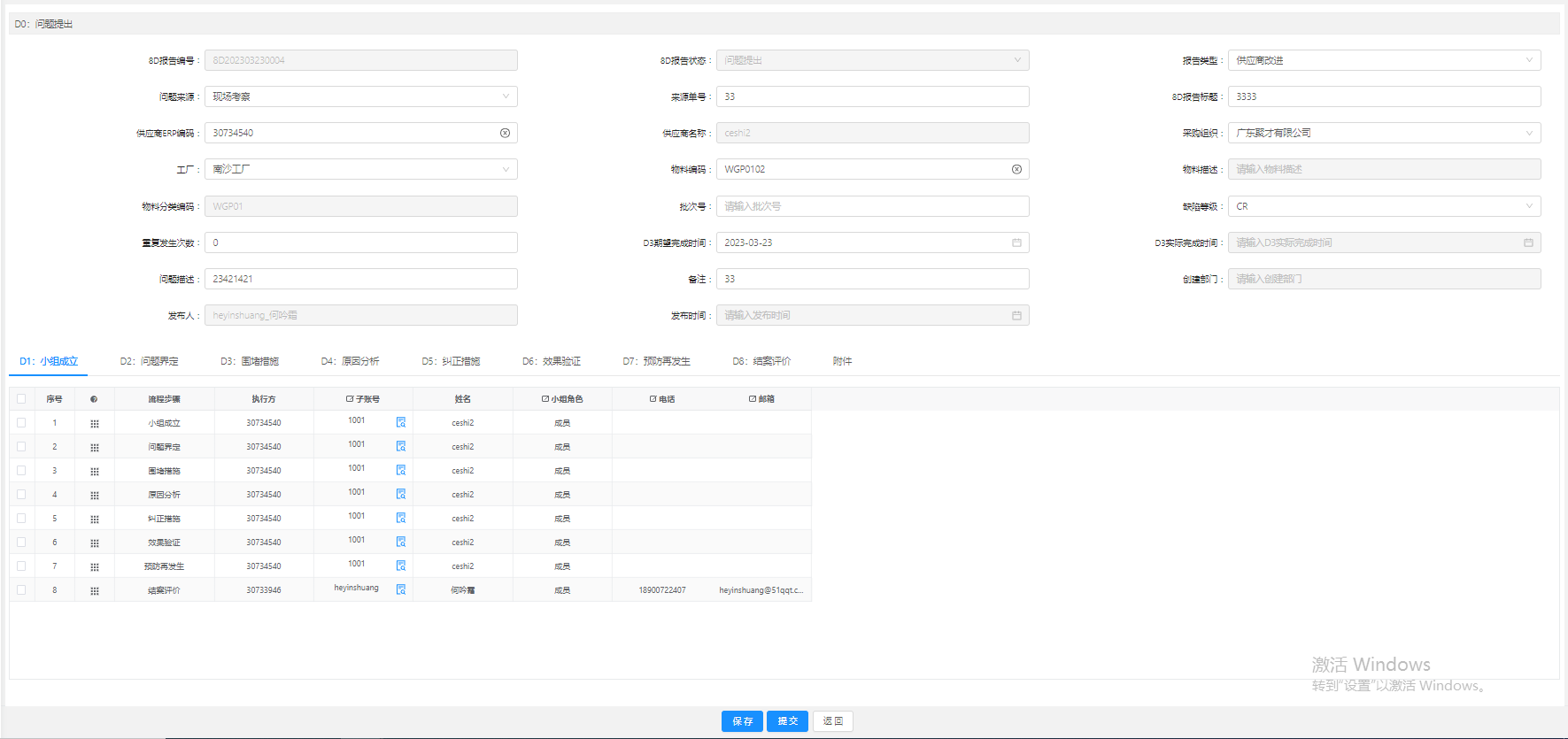Expand the 缺陷等级 CR dropdown
The width and height of the screenshot is (1568, 739).
tap(1383, 206)
